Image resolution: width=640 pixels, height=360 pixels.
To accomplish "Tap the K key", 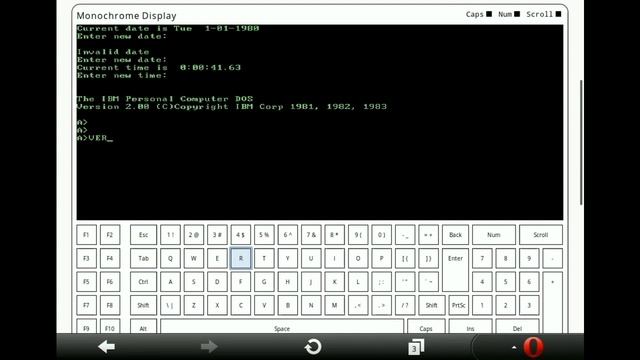I will point(334,282).
